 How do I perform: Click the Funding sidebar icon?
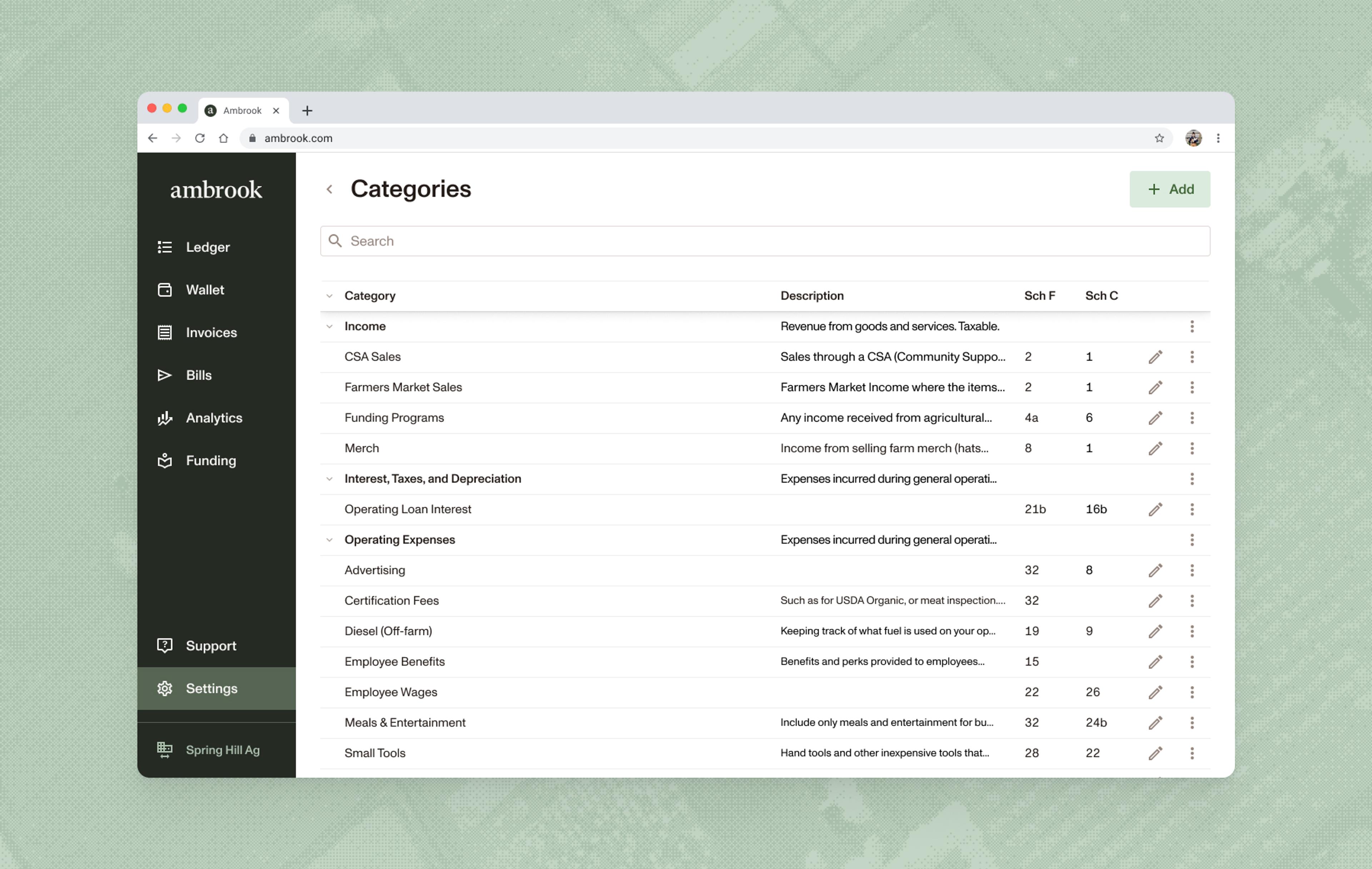tap(165, 461)
